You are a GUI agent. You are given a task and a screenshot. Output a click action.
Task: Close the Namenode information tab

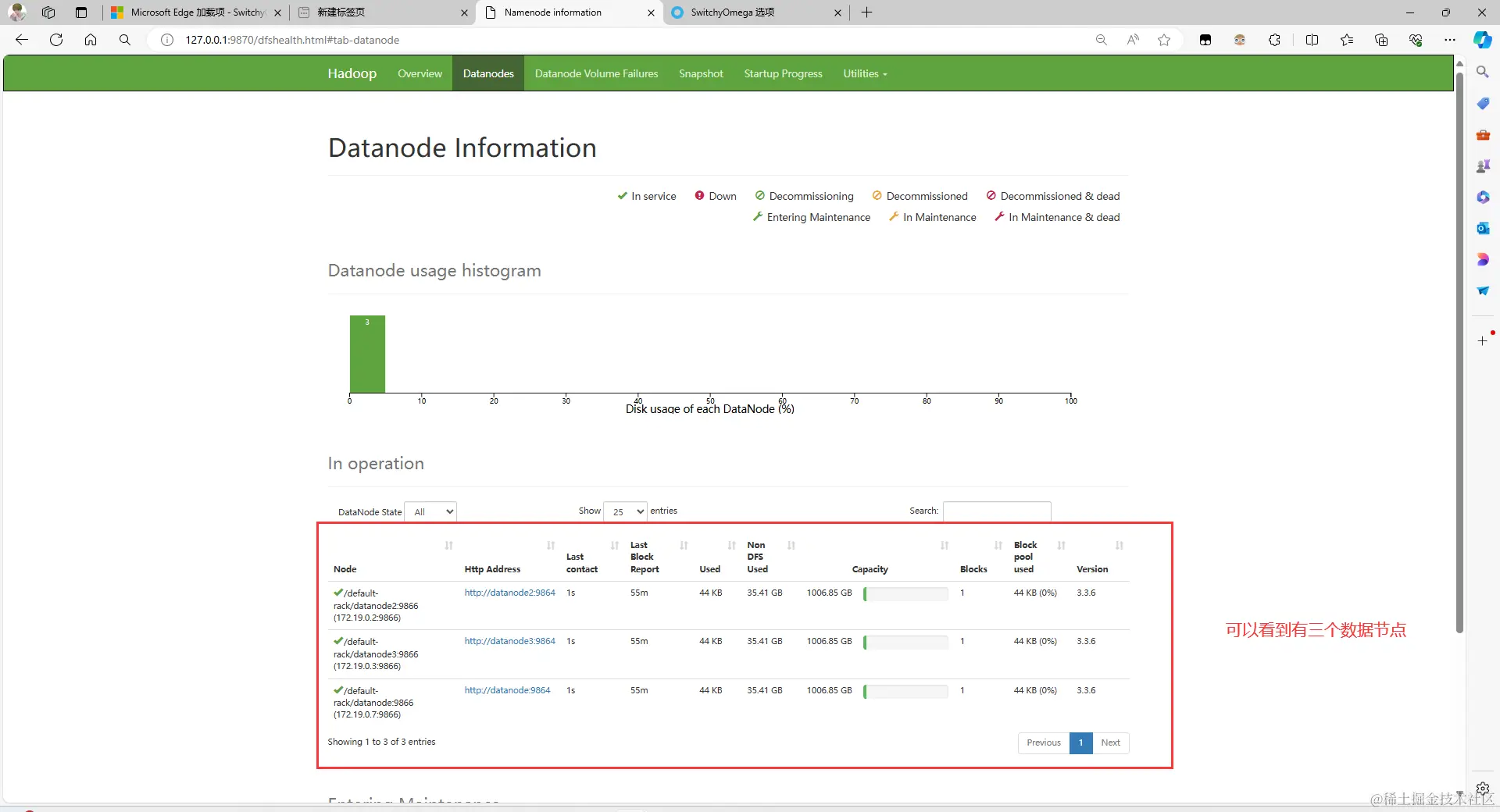tap(651, 12)
